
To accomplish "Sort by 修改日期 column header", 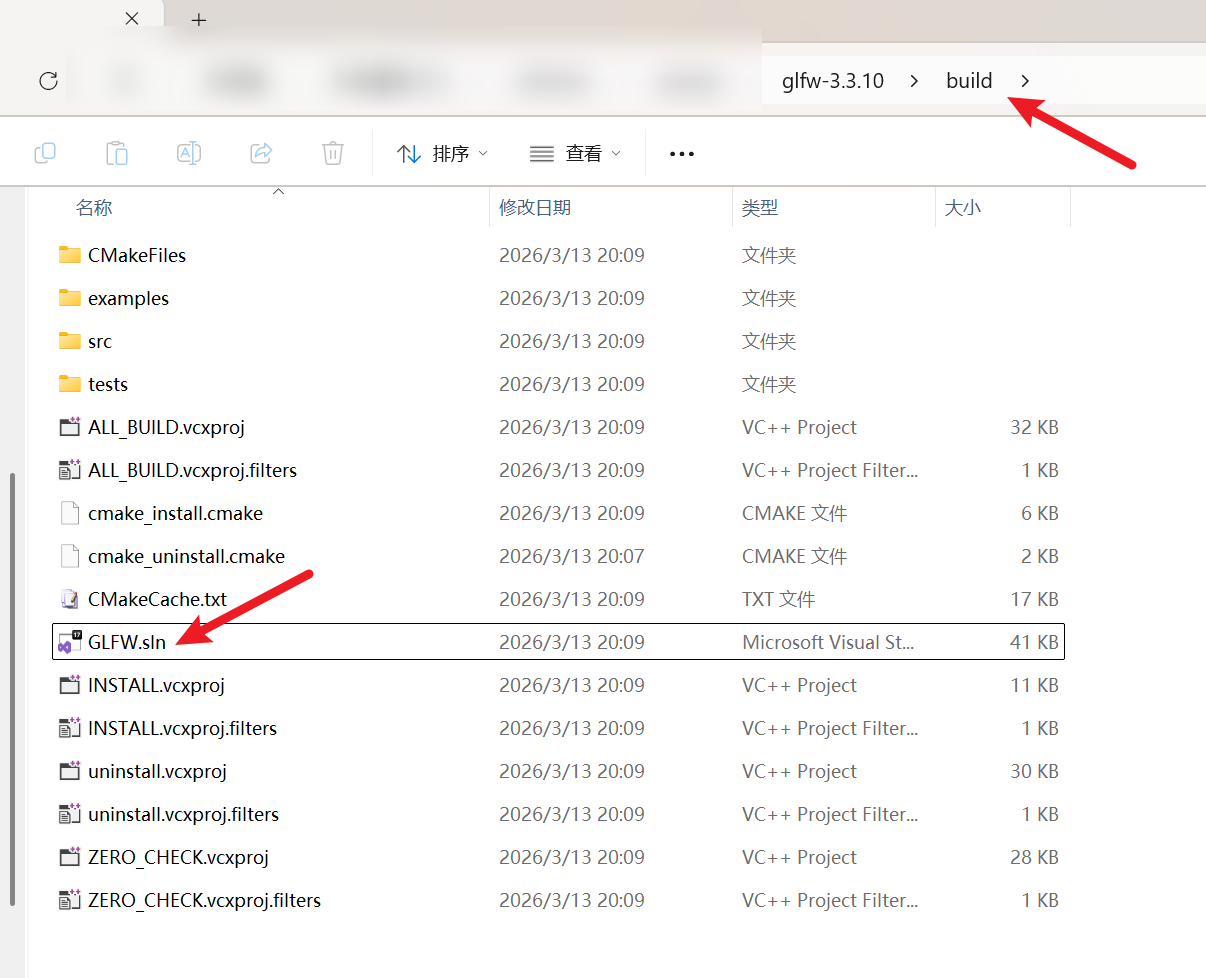I will 535,208.
